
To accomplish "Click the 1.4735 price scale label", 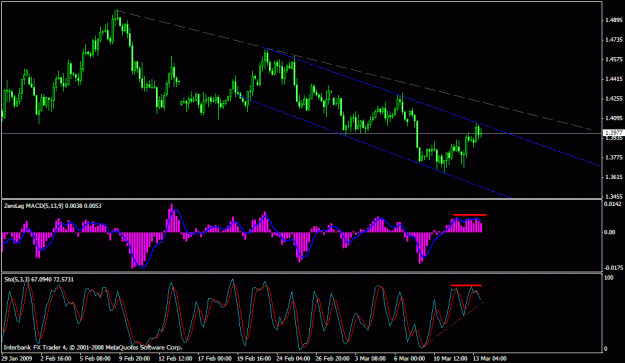I will (613, 40).
